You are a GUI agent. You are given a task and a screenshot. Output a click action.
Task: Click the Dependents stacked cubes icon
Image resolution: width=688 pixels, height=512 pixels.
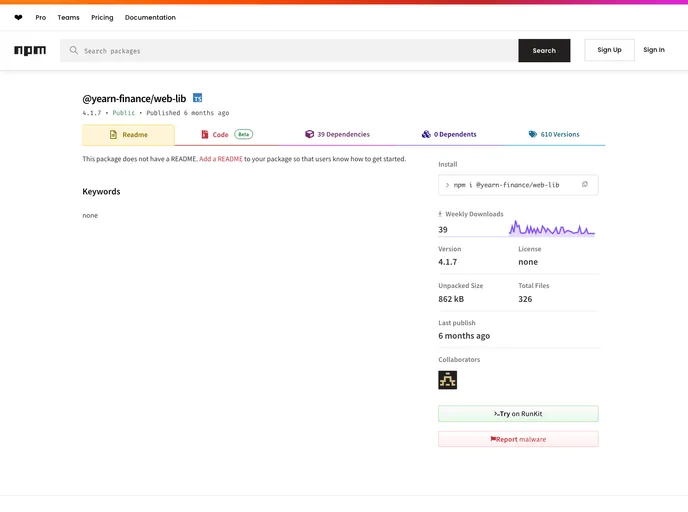[426, 134]
